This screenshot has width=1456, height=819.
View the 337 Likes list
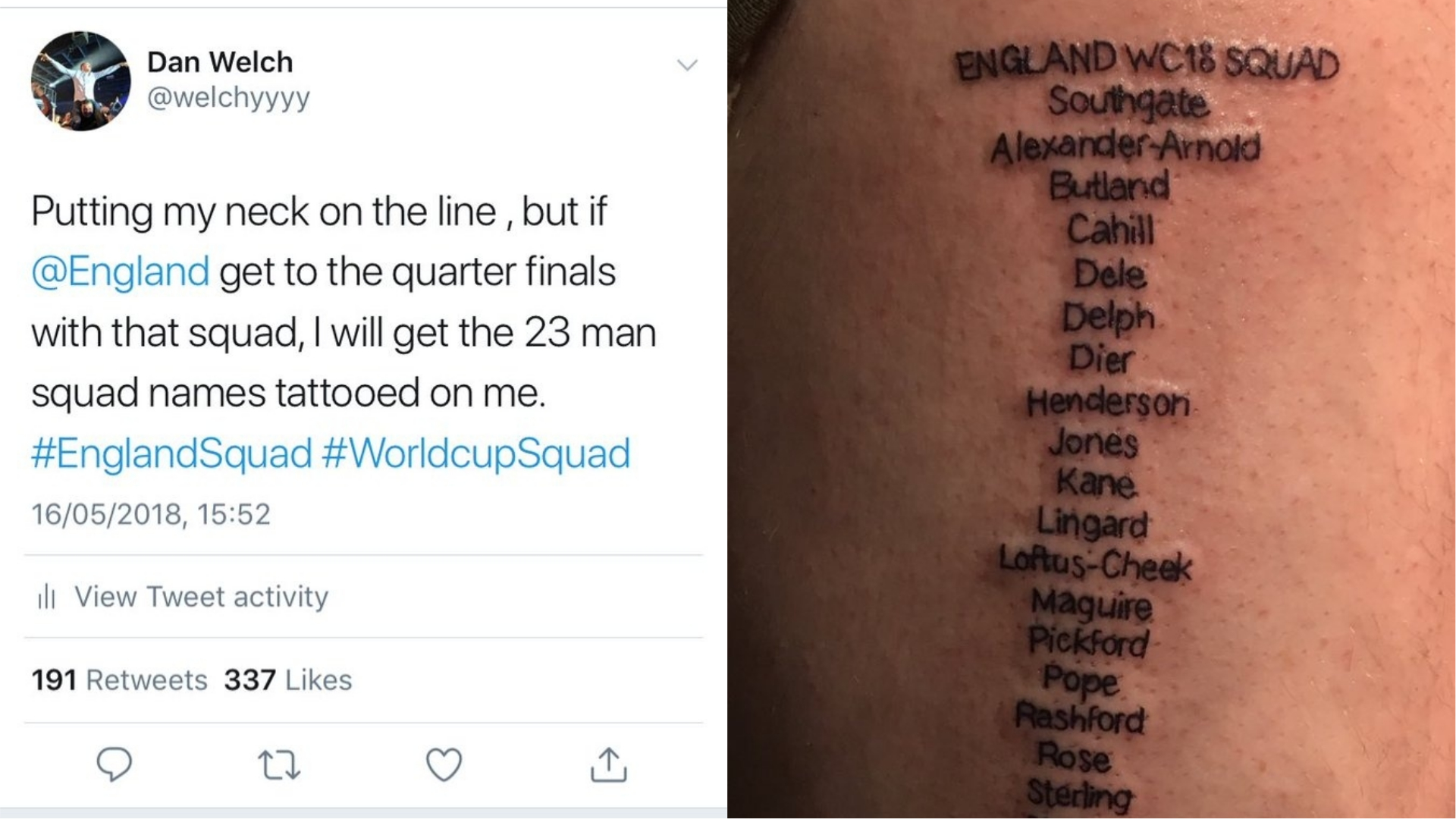pos(288,680)
